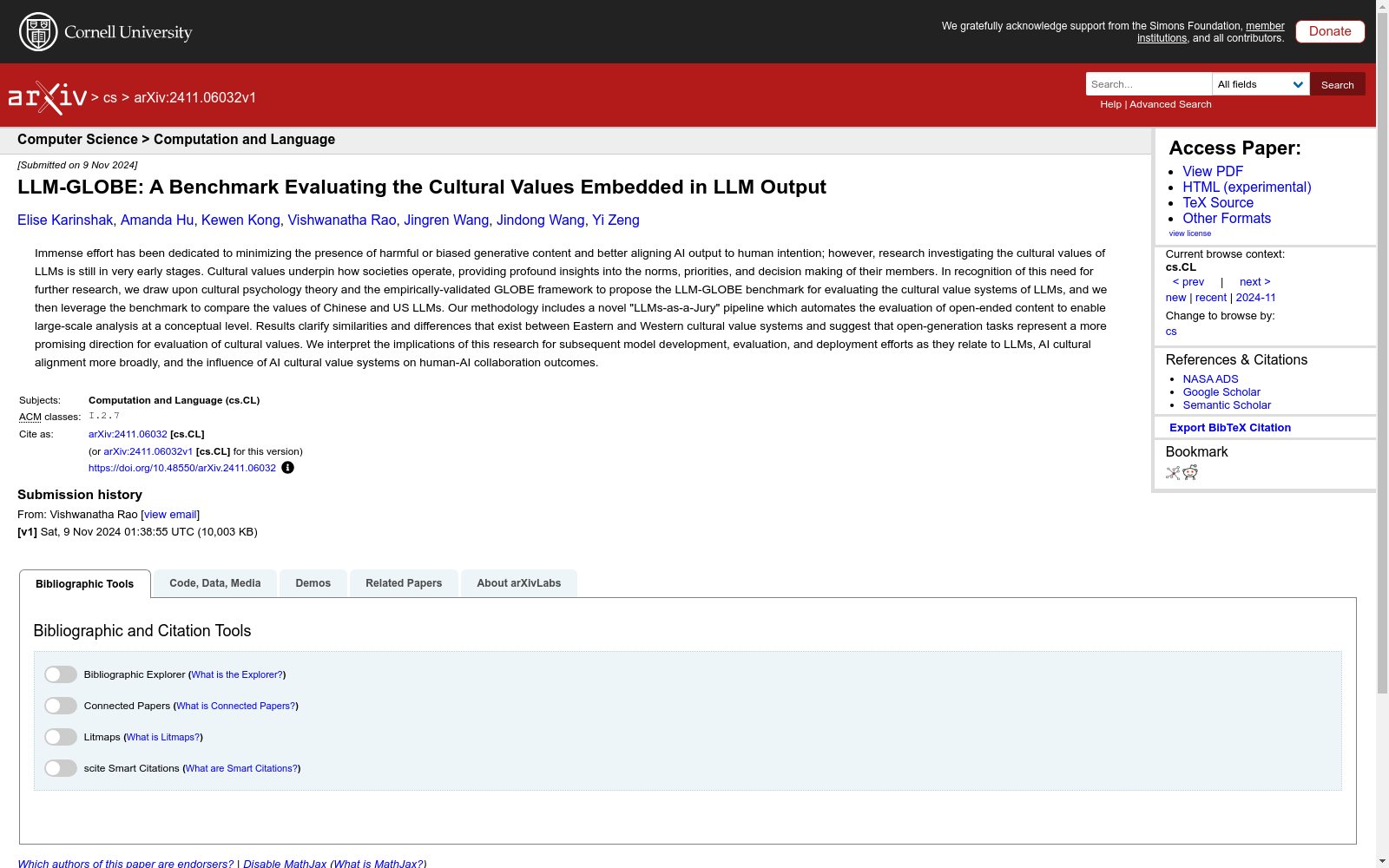This screenshot has width=1389, height=868.
Task: Open Semantic Scholar link
Action: click(x=1227, y=405)
